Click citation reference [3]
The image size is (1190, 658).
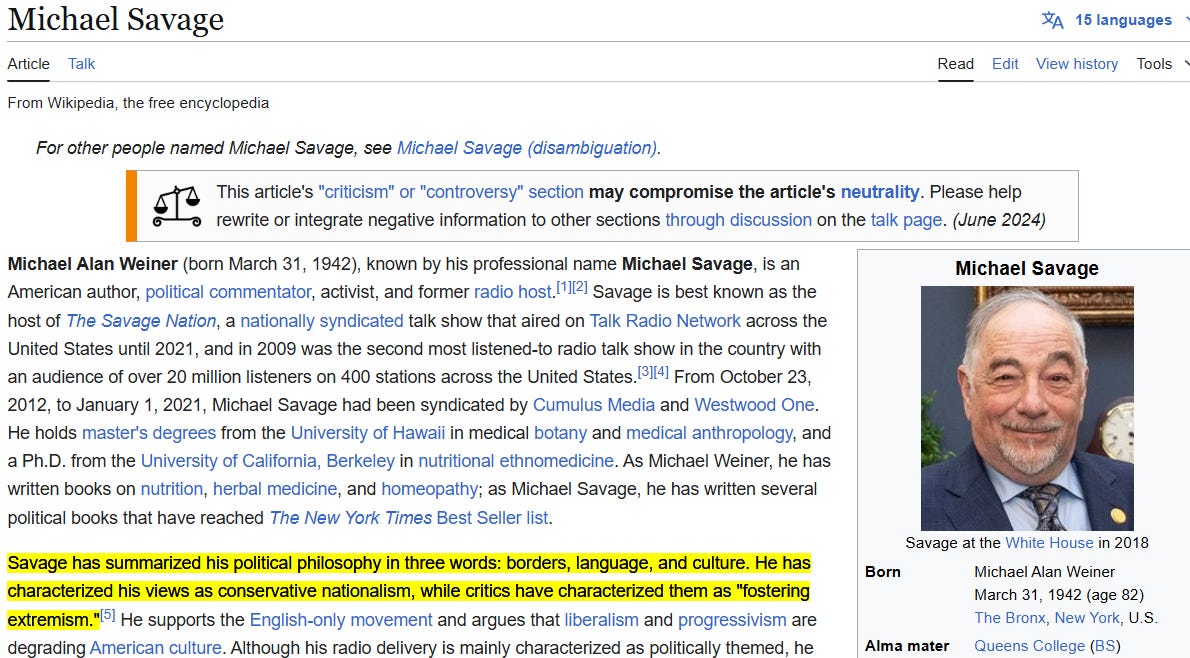point(645,372)
